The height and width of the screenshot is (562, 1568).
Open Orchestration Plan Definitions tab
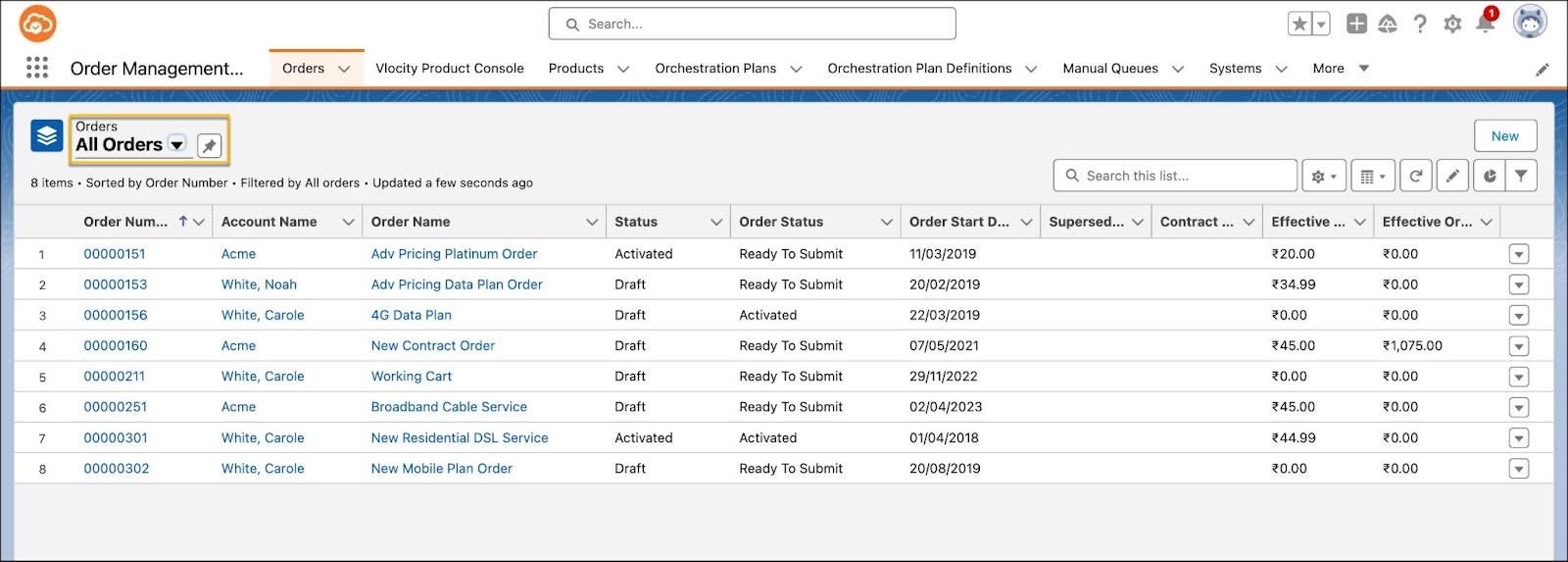[x=919, y=68]
